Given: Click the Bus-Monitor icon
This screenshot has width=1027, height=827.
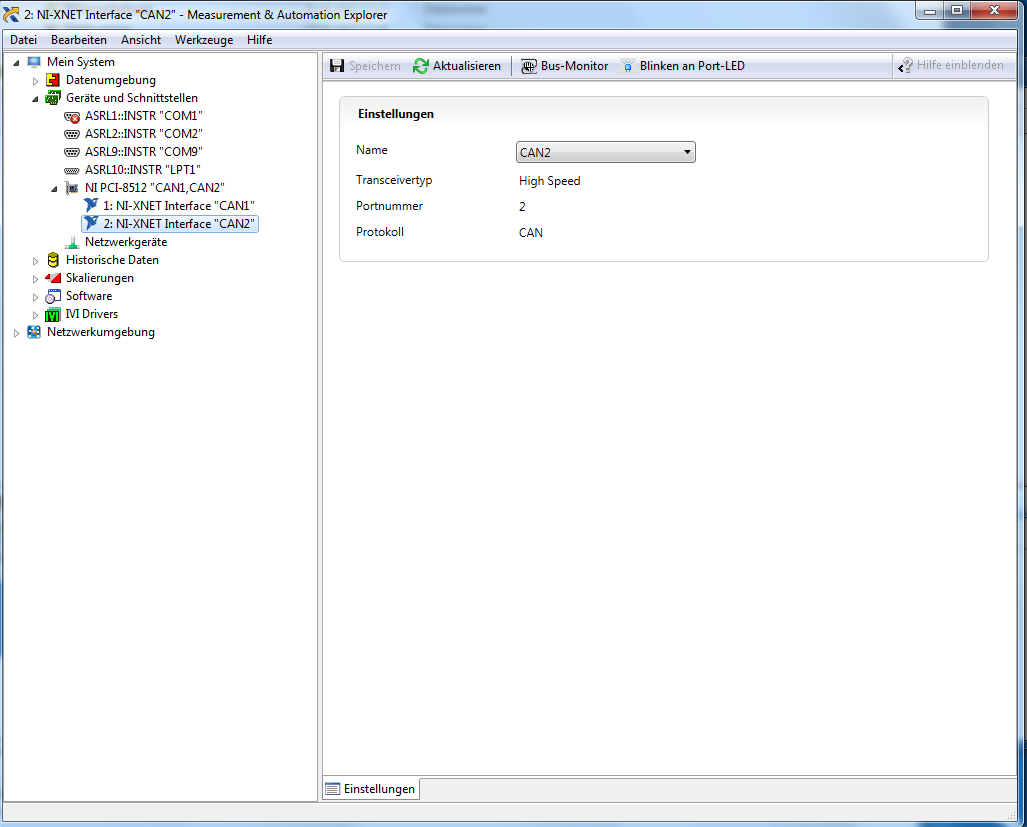Looking at the screenshot, I should click(529, 66).
